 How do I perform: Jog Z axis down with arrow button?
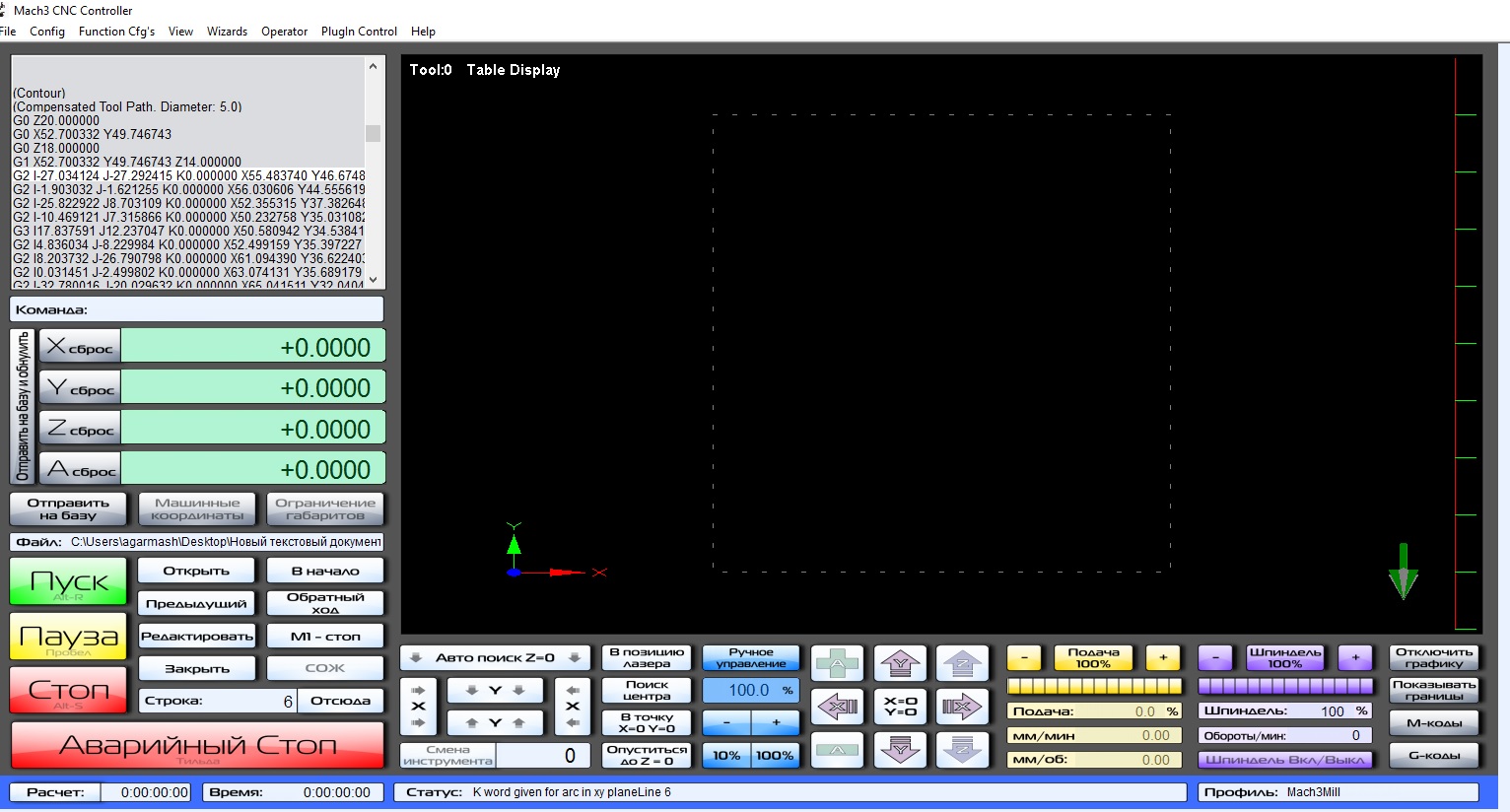click(x=962, y=750)
